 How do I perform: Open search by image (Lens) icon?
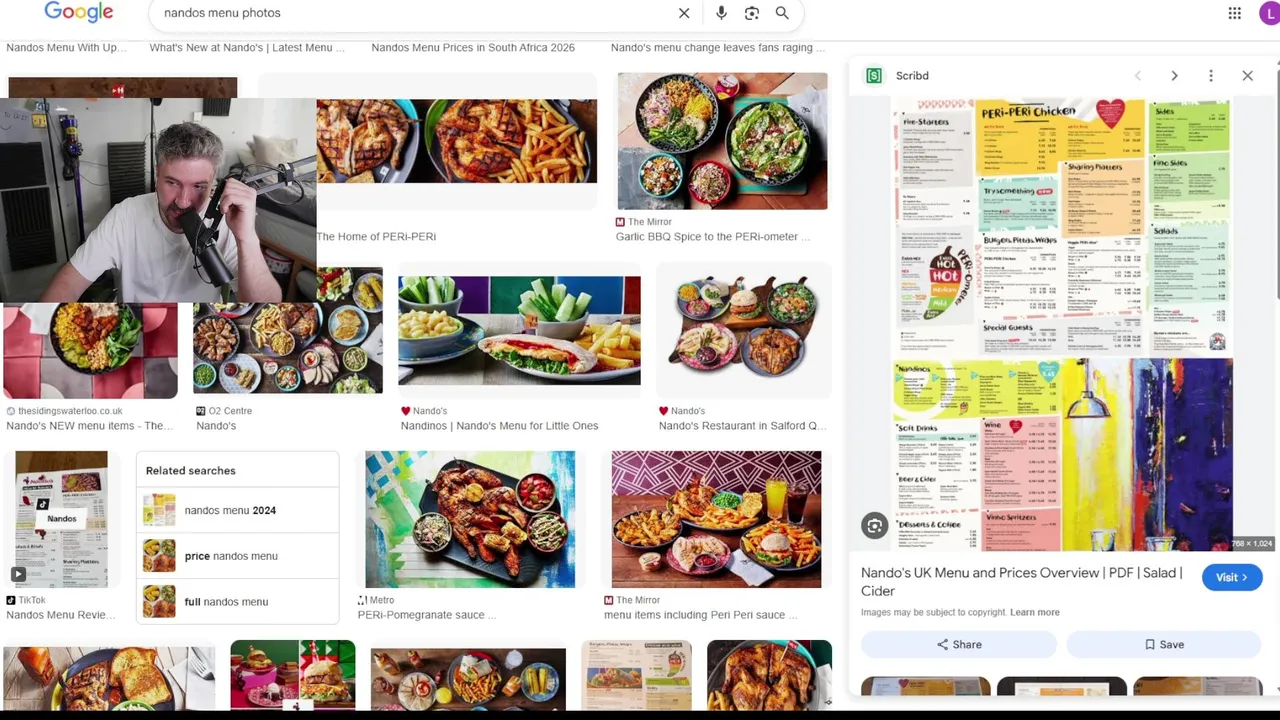752,13
